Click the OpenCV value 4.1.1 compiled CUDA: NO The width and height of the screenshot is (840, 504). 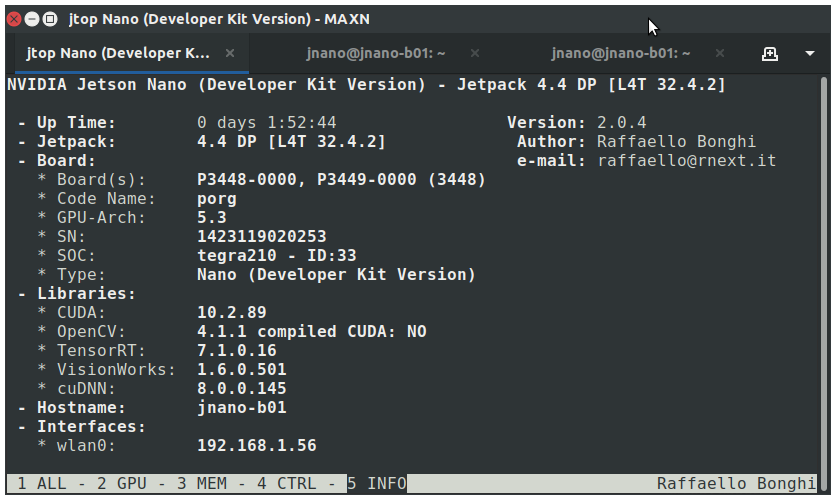coord(312,332)
